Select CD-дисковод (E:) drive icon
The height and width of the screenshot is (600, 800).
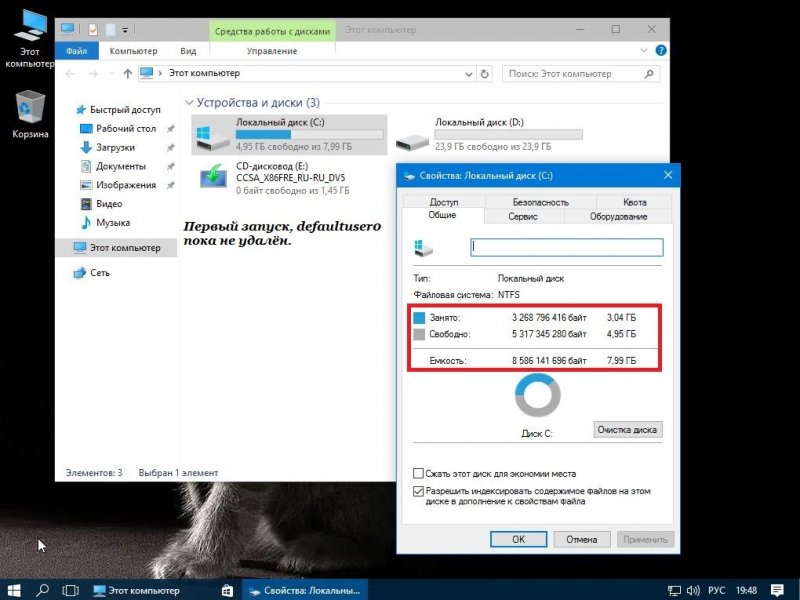tap(213, 177)
